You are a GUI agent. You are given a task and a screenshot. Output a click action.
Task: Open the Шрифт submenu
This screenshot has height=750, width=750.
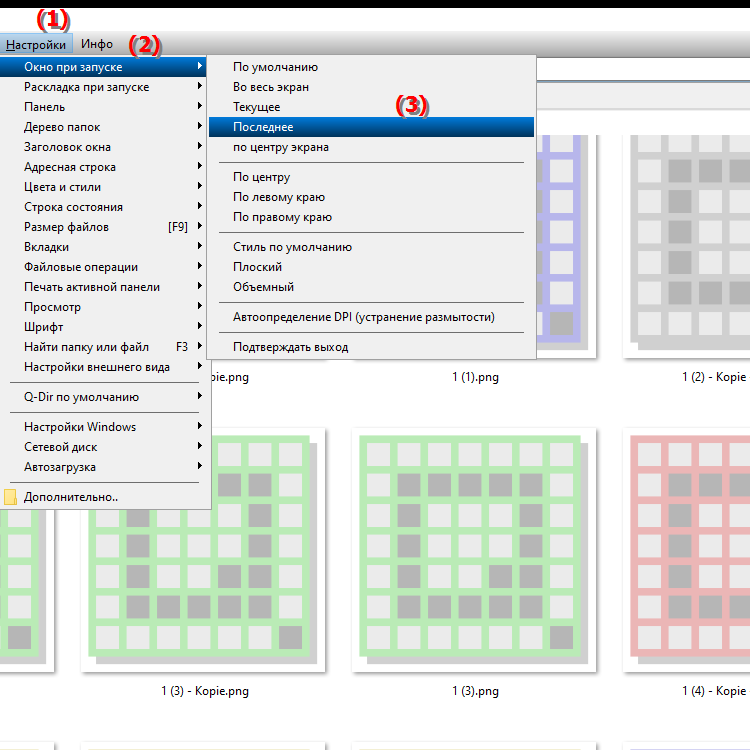pyautogui.click(x=103, y=327)
